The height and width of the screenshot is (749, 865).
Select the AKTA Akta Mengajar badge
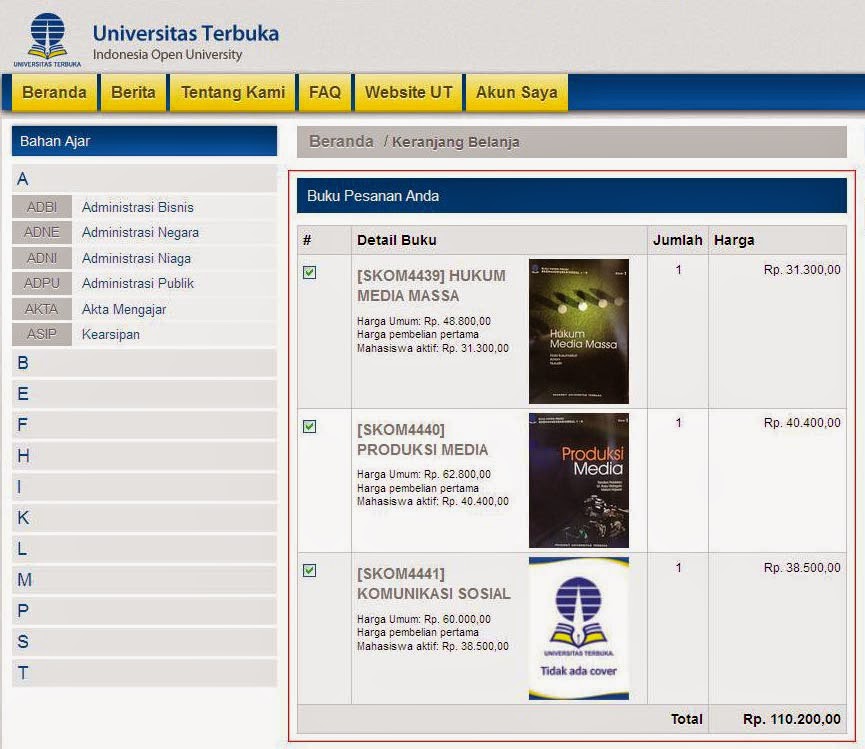click(x=41, y=308)
